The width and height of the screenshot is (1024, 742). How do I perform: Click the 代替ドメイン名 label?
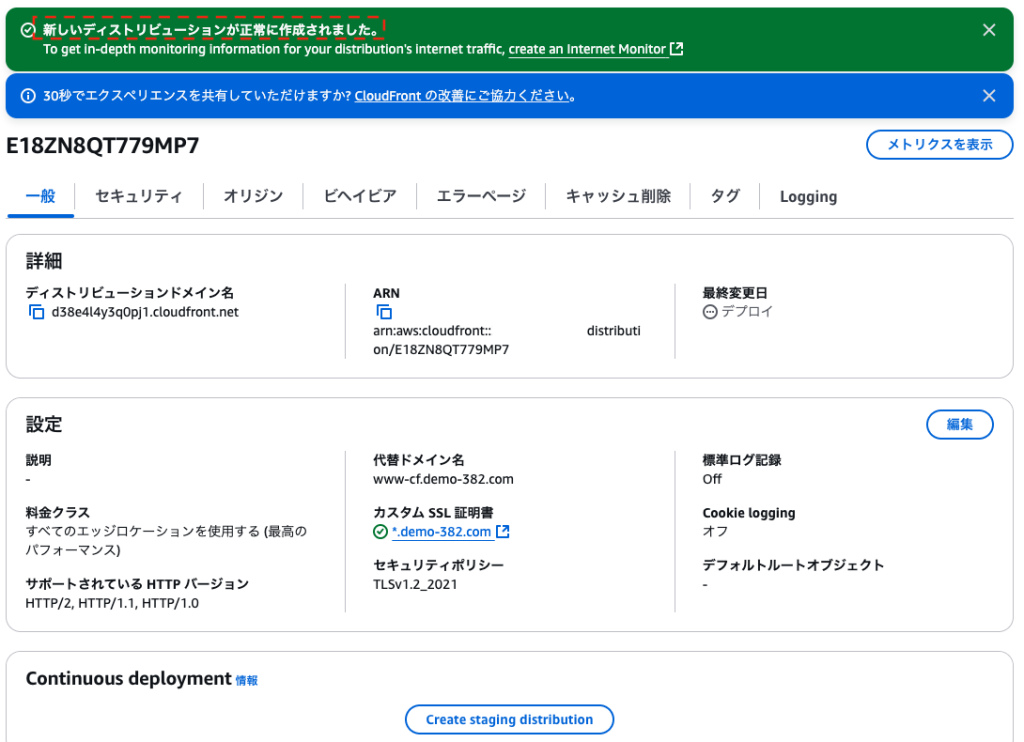coord(419,460)
